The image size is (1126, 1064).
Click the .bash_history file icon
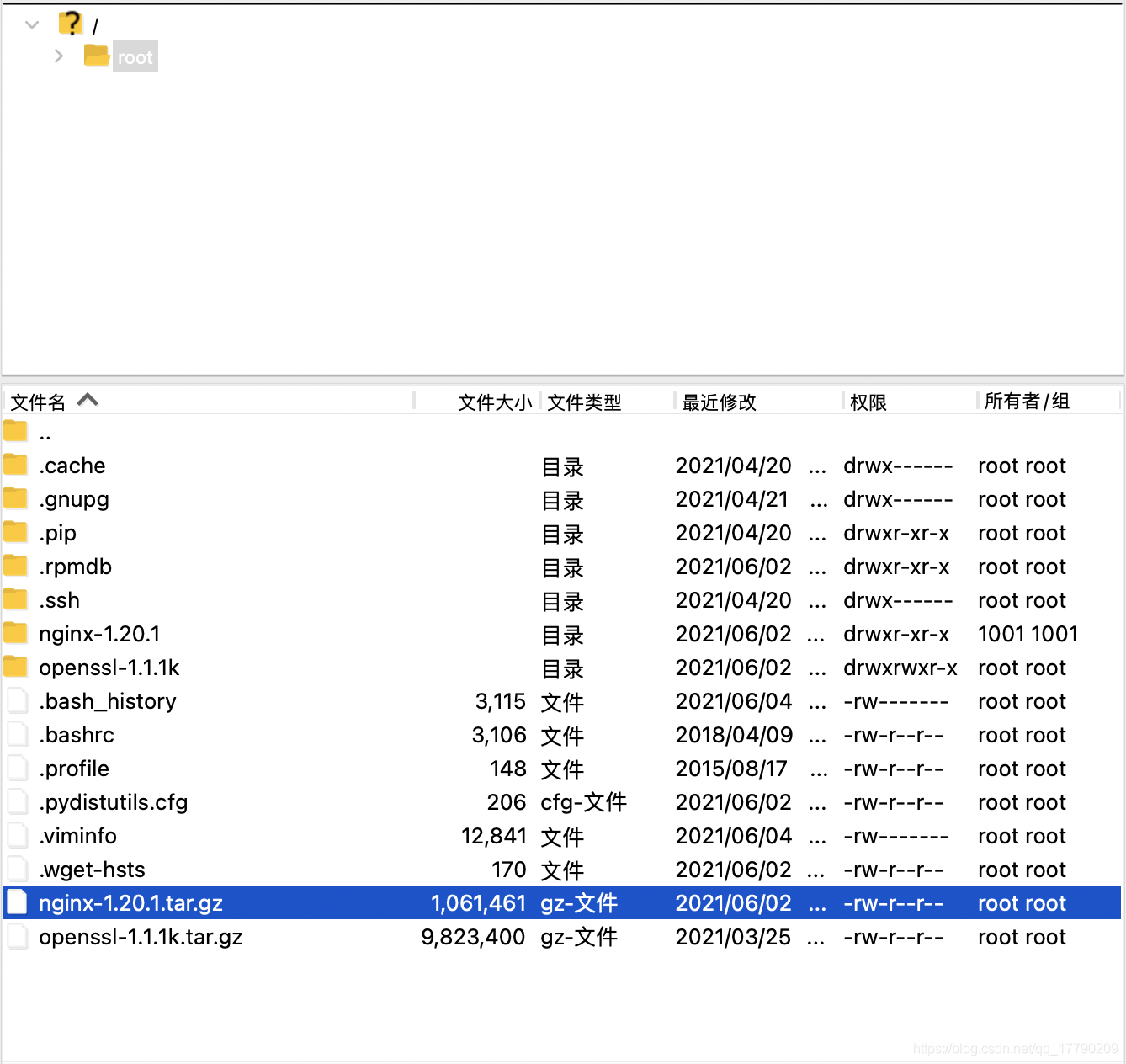tap(17, 700)
